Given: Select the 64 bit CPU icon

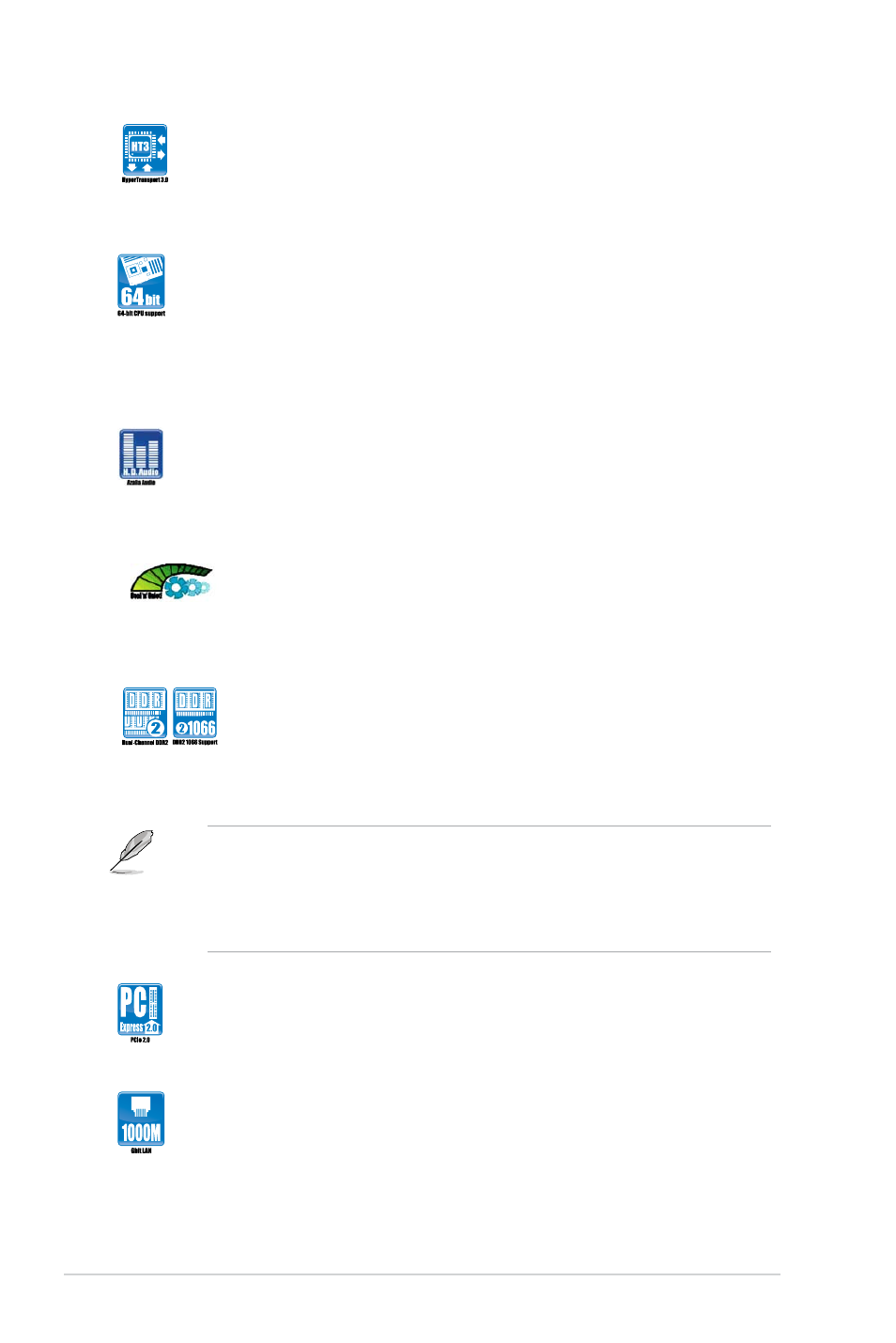Looking at the screenshot, I should 141,281.
